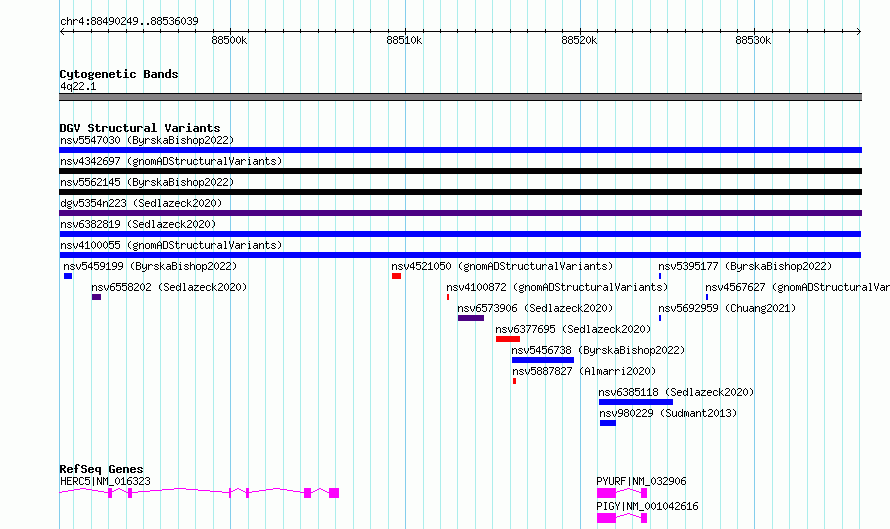Click the nsv6385118 (Sedlazeck2020) label
Image resolution: width=890 pixels, height=529 pixels.
[676, 392]
